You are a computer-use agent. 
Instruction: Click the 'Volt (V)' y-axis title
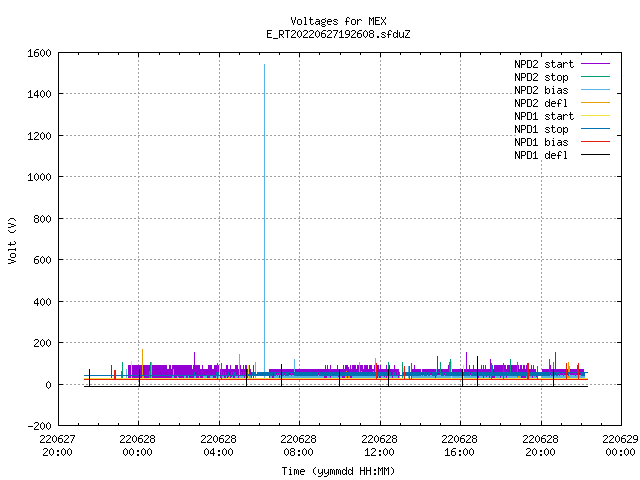12,241
